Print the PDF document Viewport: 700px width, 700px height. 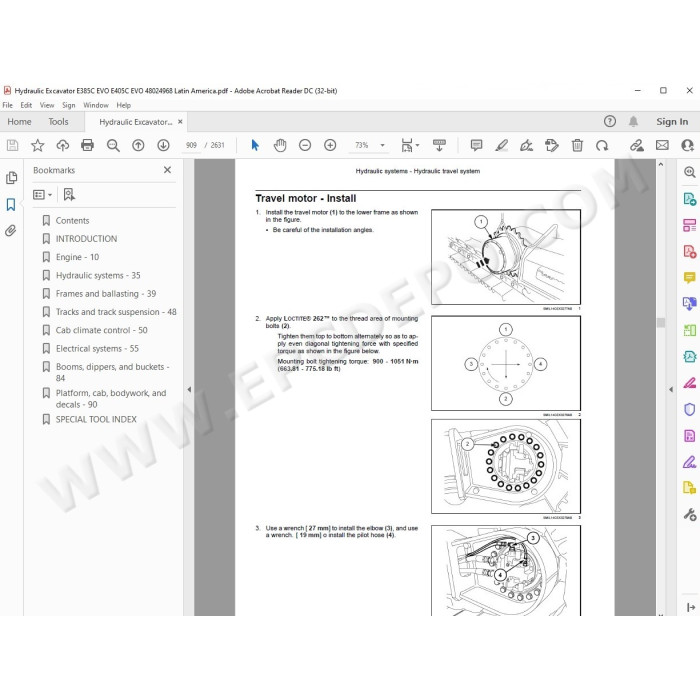(x=88, y=145)
